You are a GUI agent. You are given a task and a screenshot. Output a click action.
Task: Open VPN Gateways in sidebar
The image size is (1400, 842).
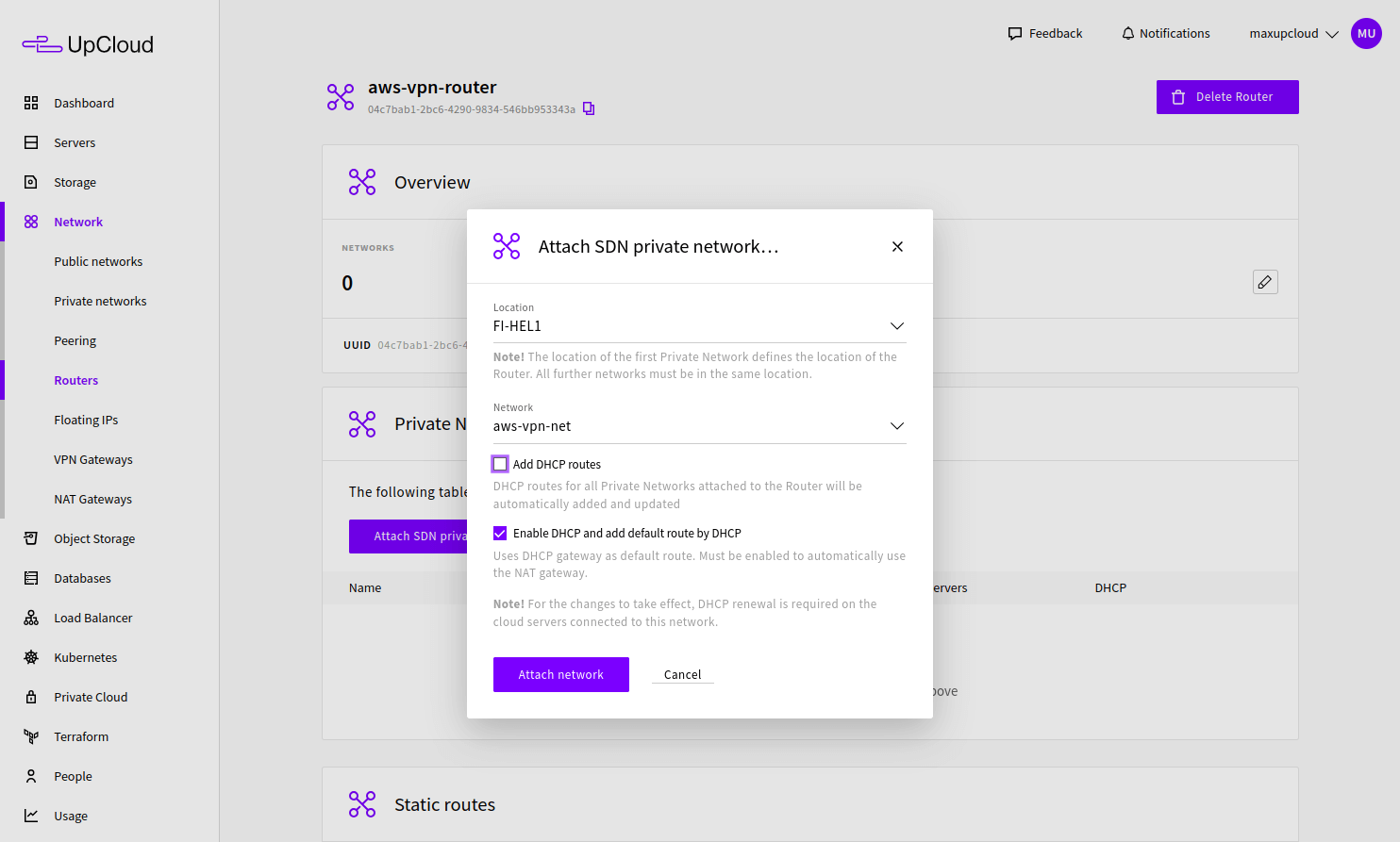point(93,459)
